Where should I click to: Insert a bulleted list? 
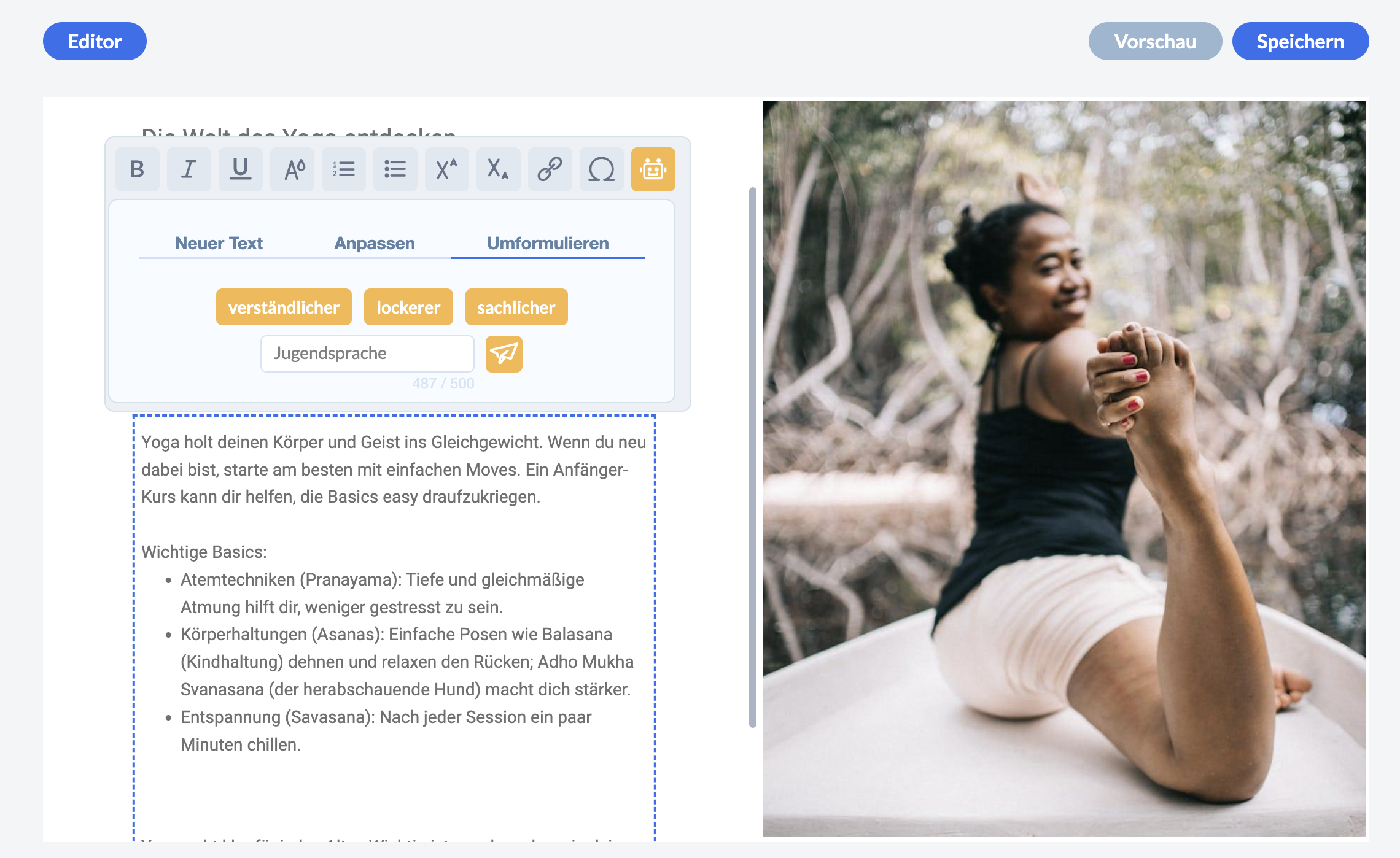tap(395, 169)
